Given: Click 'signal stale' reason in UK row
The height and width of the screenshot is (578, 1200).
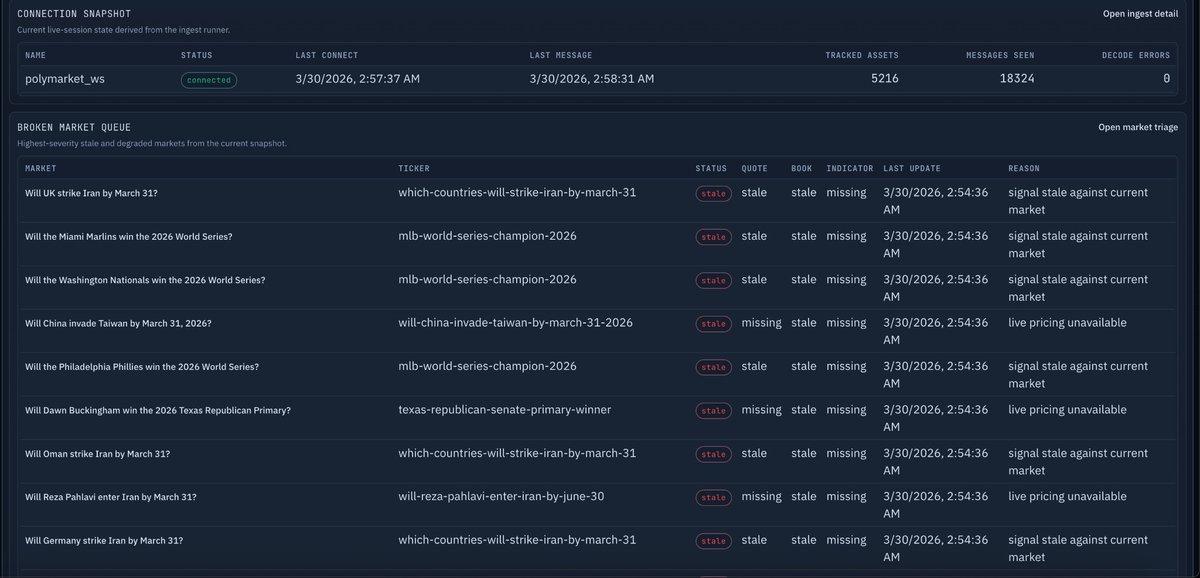Looking at the screenshot, I should point(1078,201).
